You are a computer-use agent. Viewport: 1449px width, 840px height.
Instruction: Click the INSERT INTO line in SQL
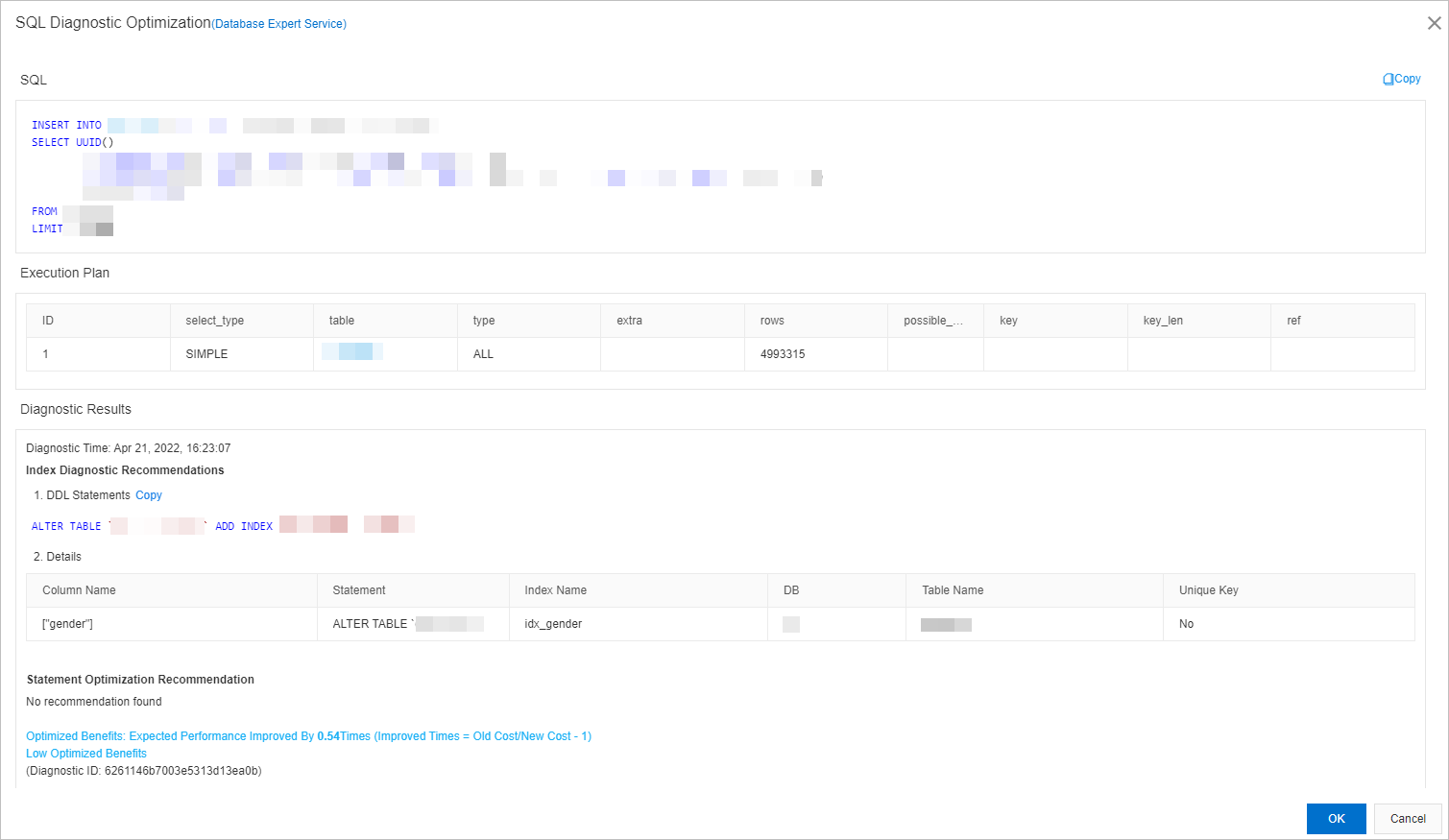[235, 125]
